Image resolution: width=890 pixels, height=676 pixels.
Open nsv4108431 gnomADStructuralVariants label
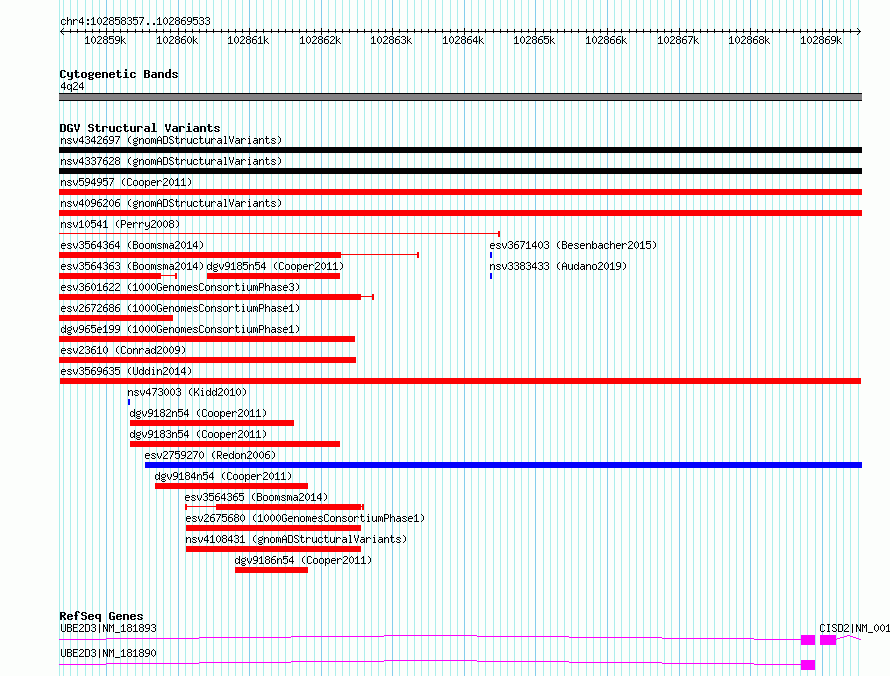[x=296, y=539]
